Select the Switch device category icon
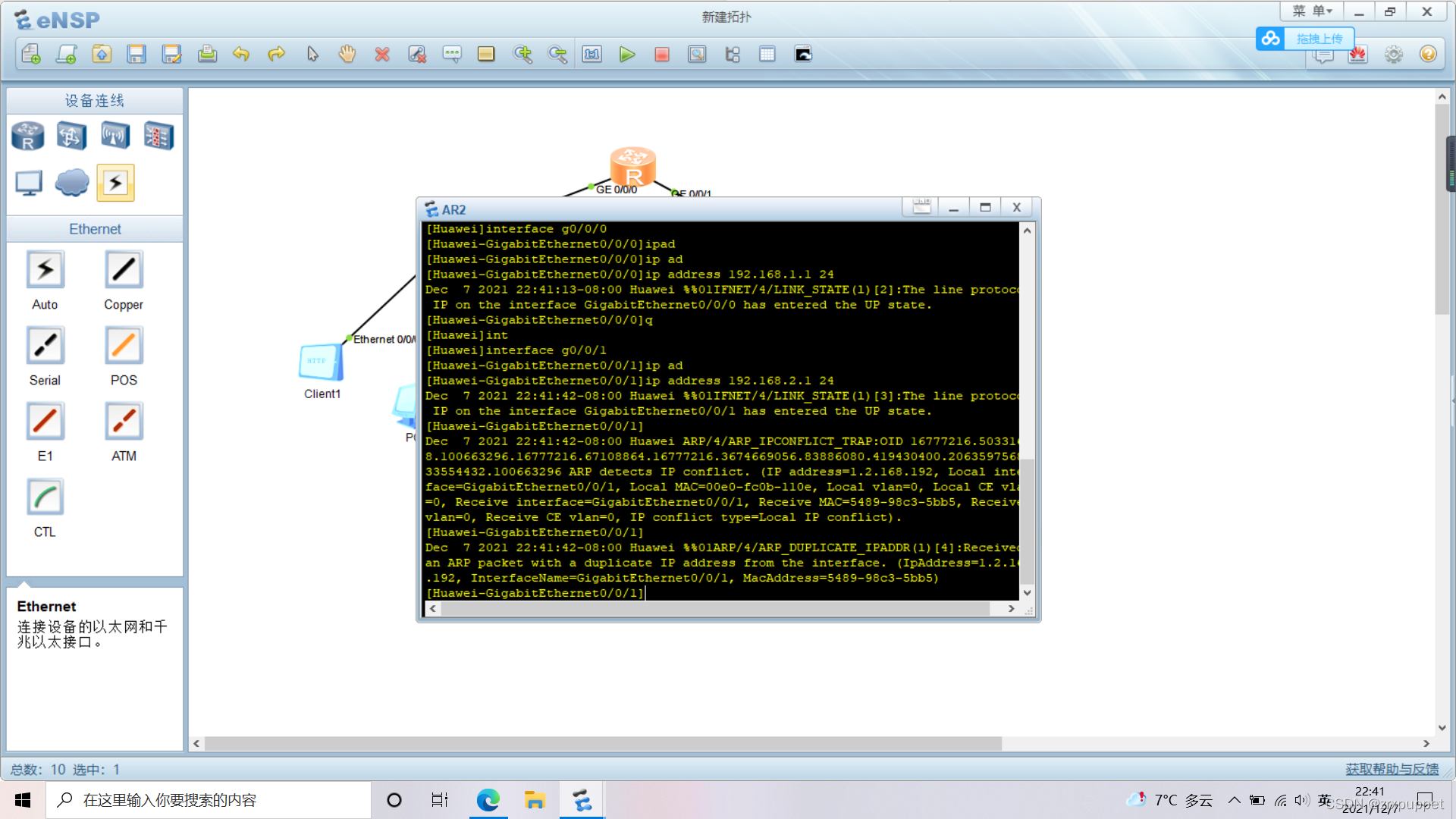1456x819 pixels. [71, 136]
